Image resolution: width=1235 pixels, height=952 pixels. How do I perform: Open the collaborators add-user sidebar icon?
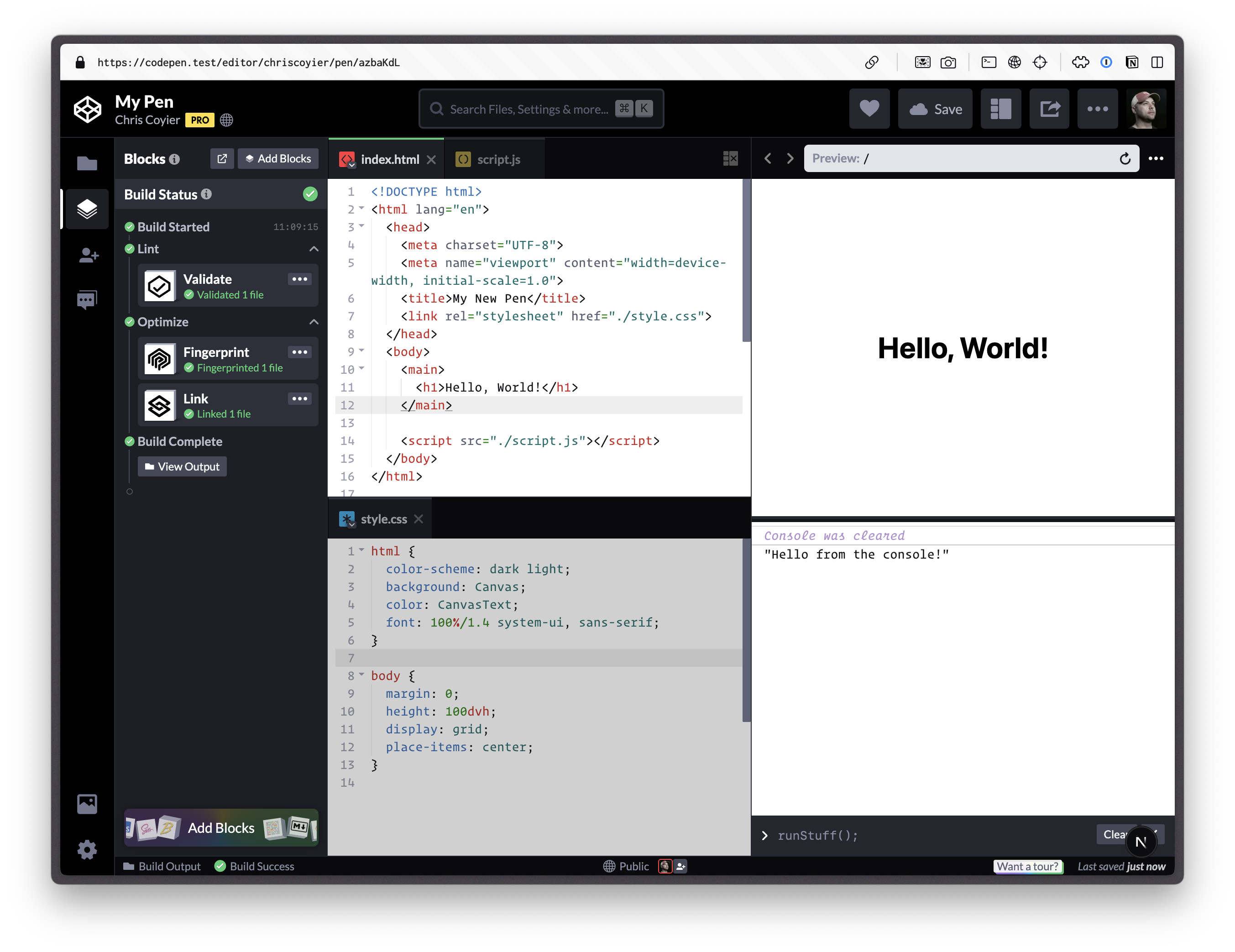pyautogui.click(x=88, y=255)
